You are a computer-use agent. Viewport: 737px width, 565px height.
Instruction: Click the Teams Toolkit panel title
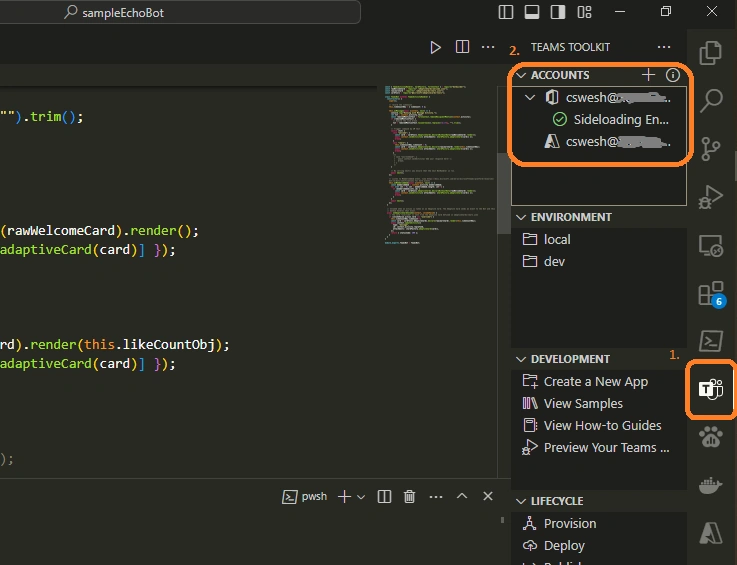point(570,47)
